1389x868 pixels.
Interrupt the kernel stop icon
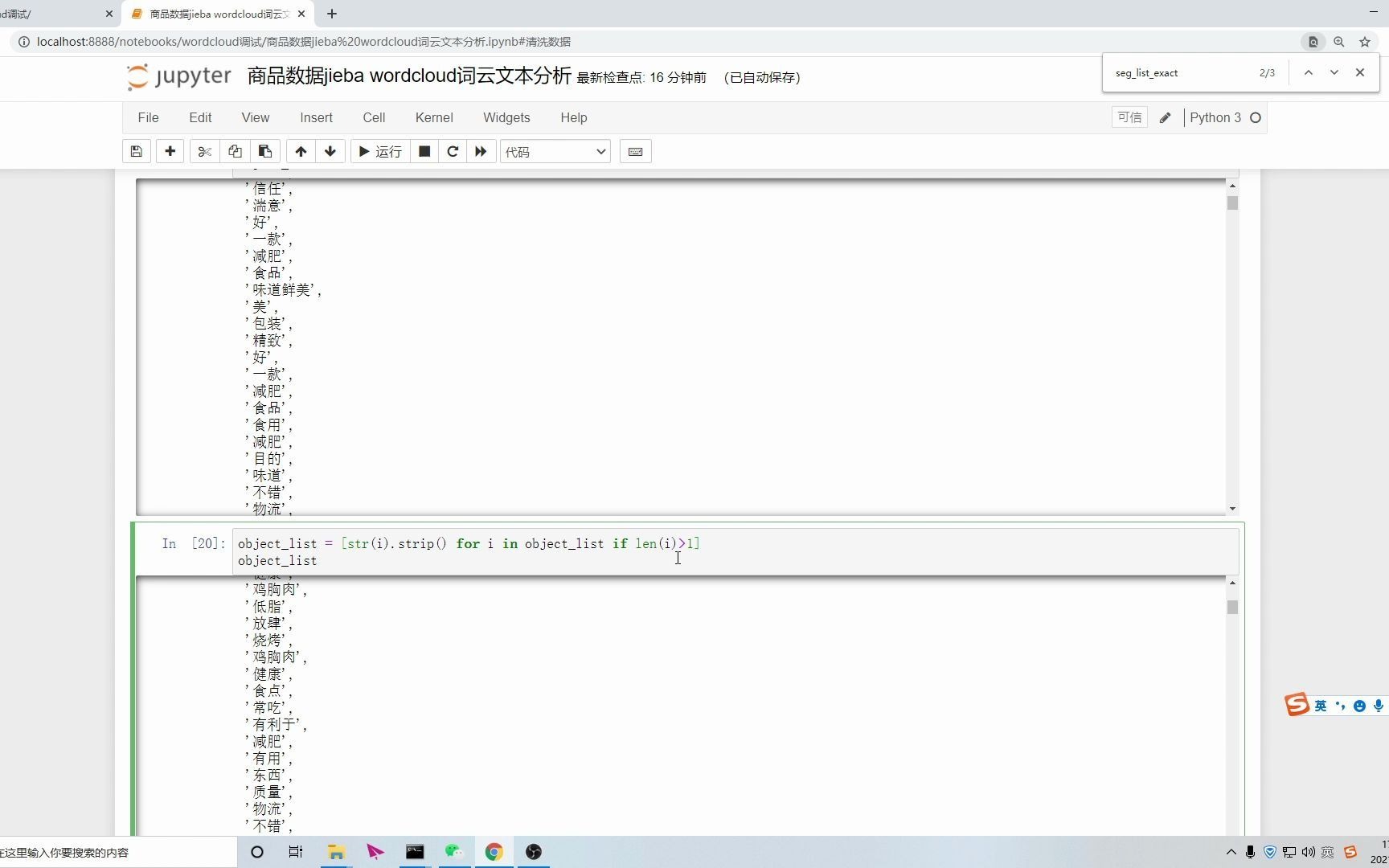coord(424,152)
